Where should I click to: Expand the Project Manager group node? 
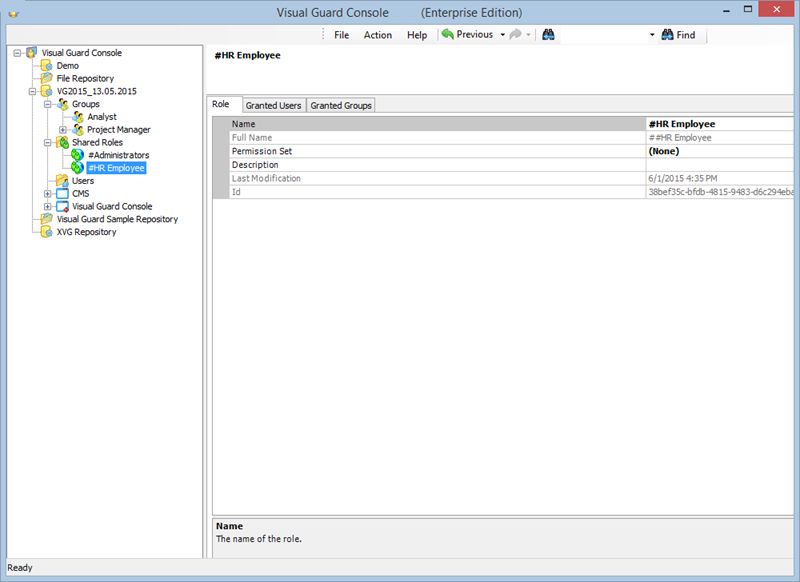tap(63, 130)
